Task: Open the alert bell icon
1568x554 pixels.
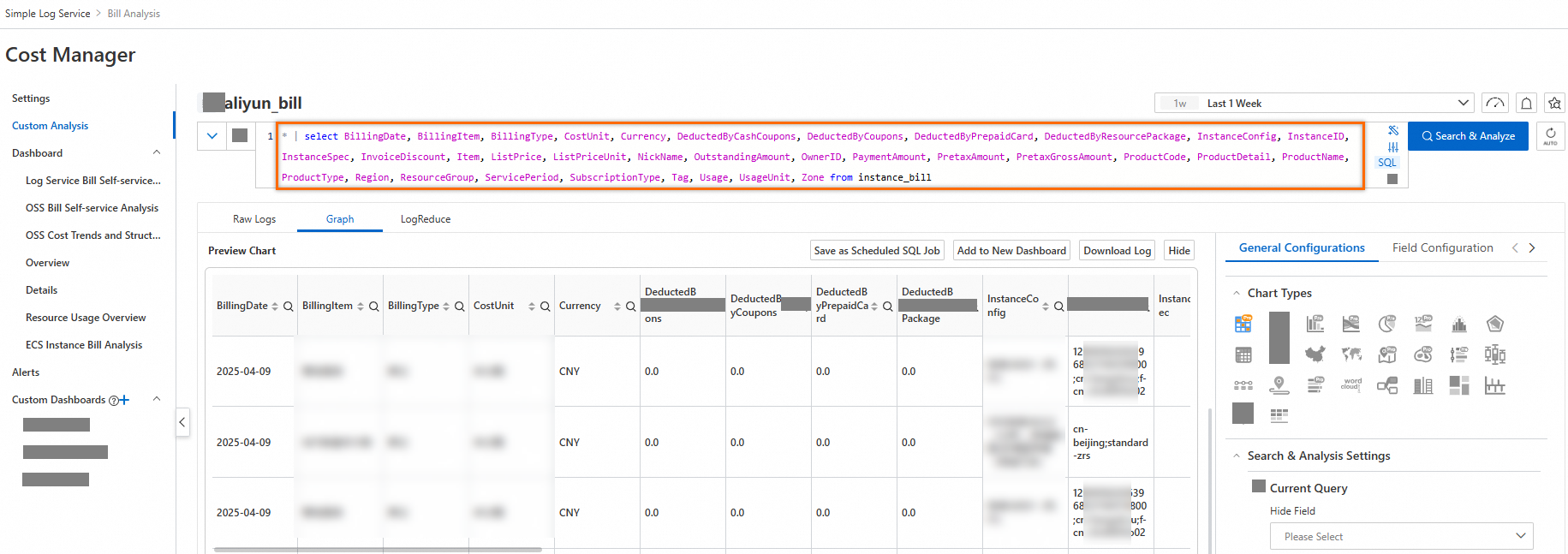Action: pyautogui.click(x=1526, y=104)
